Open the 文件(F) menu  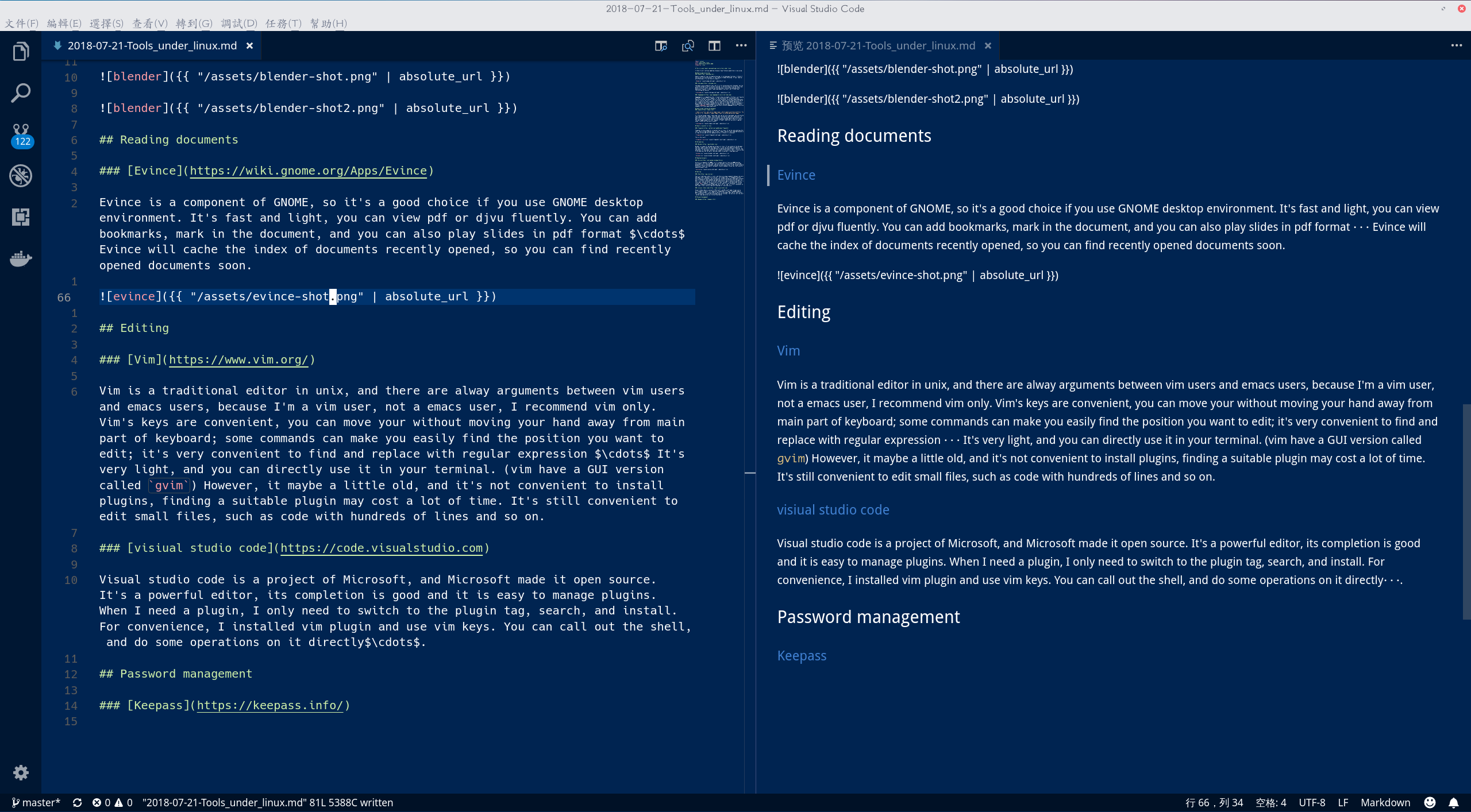coord(22,24)
